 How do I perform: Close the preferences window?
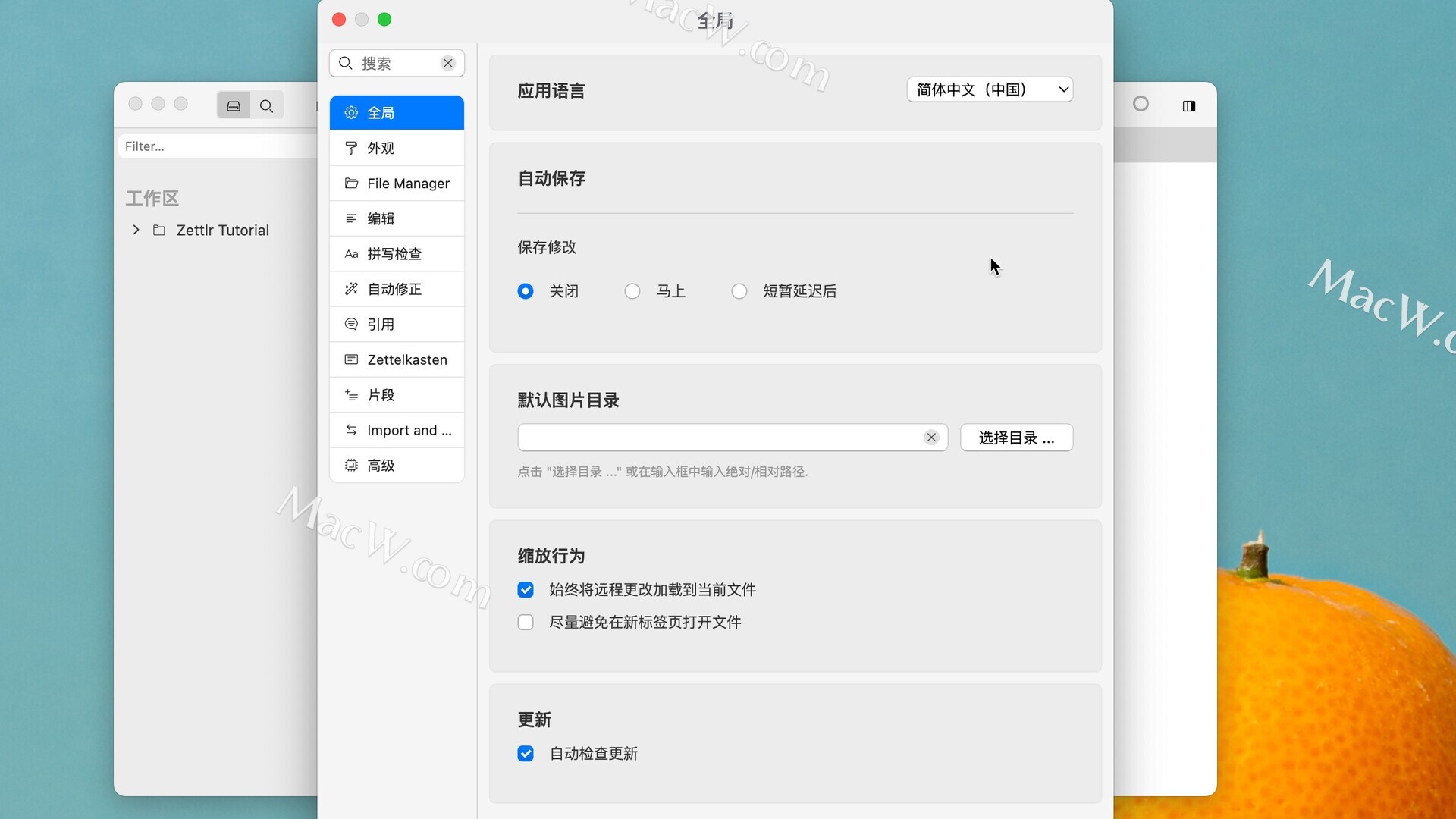coord(339,20)
